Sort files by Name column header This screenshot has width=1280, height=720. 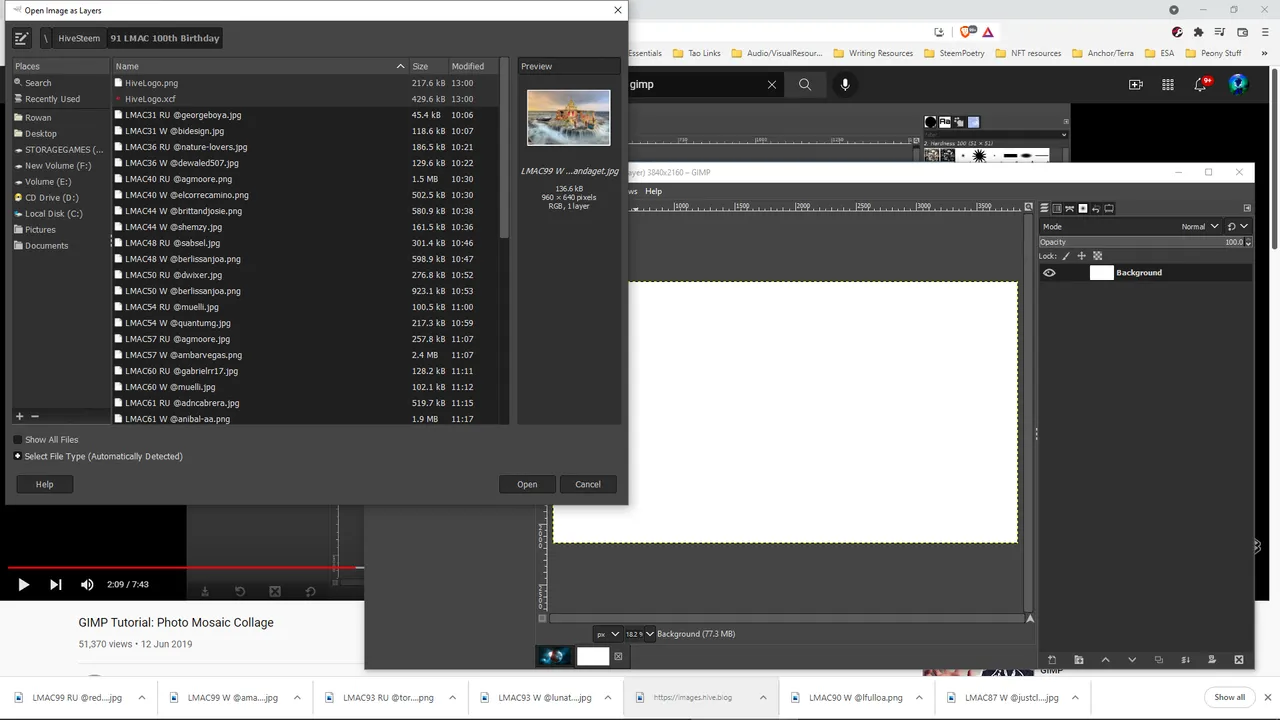[x=260, y=66]
